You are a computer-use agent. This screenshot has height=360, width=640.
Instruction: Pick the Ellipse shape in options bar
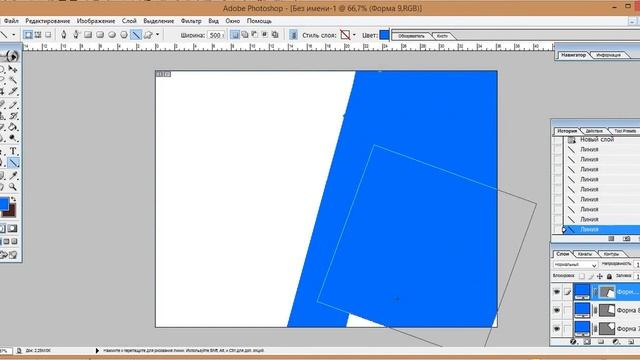click(x=112, y=35)
